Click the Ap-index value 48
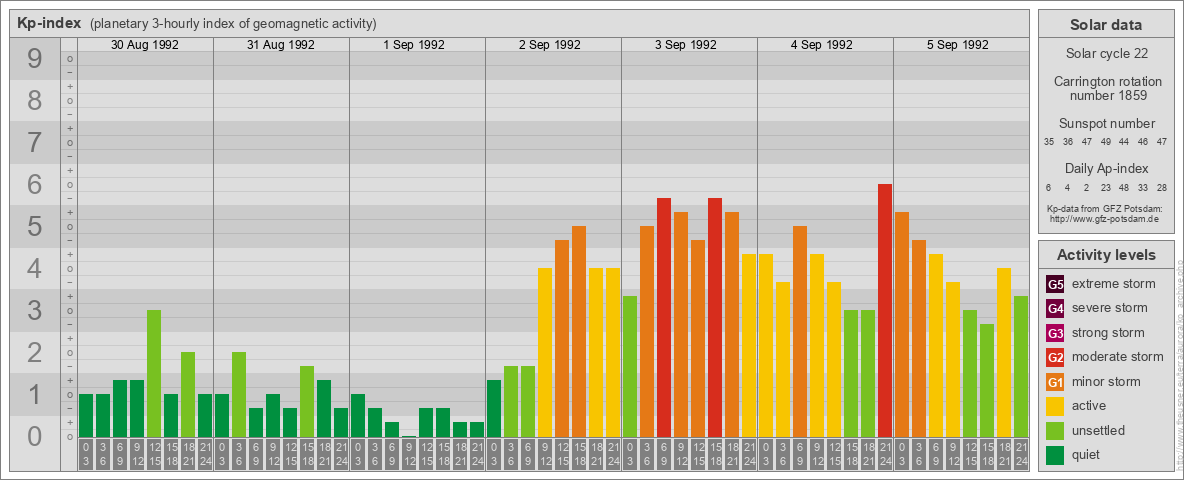1184x480 pixels. tap(1124, 187)
